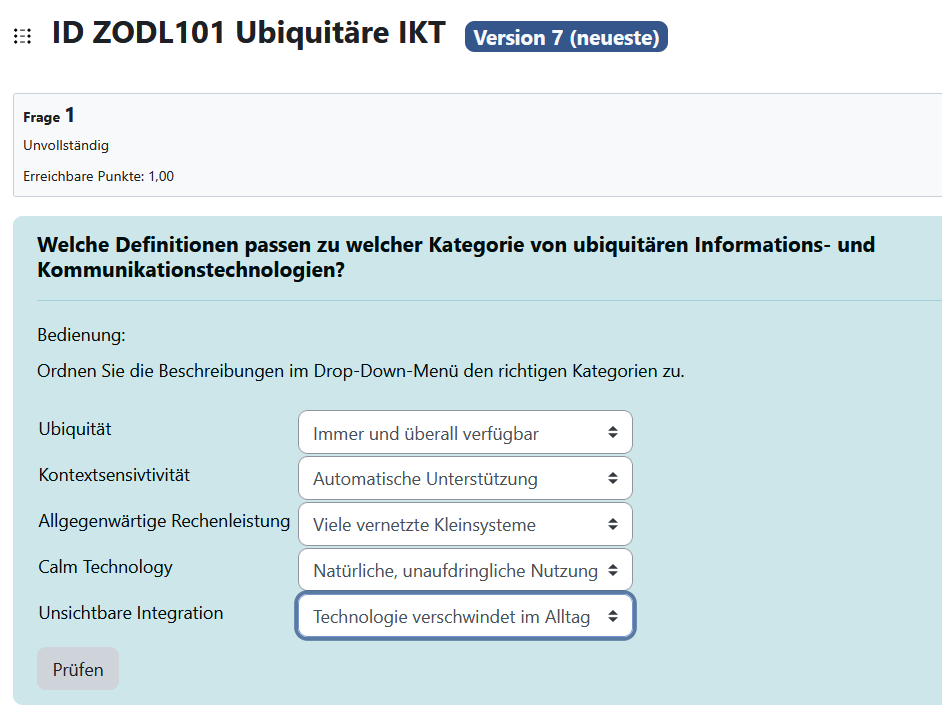
Task: Click the grid drag handle icon beside the title
Action: [22, 37]
